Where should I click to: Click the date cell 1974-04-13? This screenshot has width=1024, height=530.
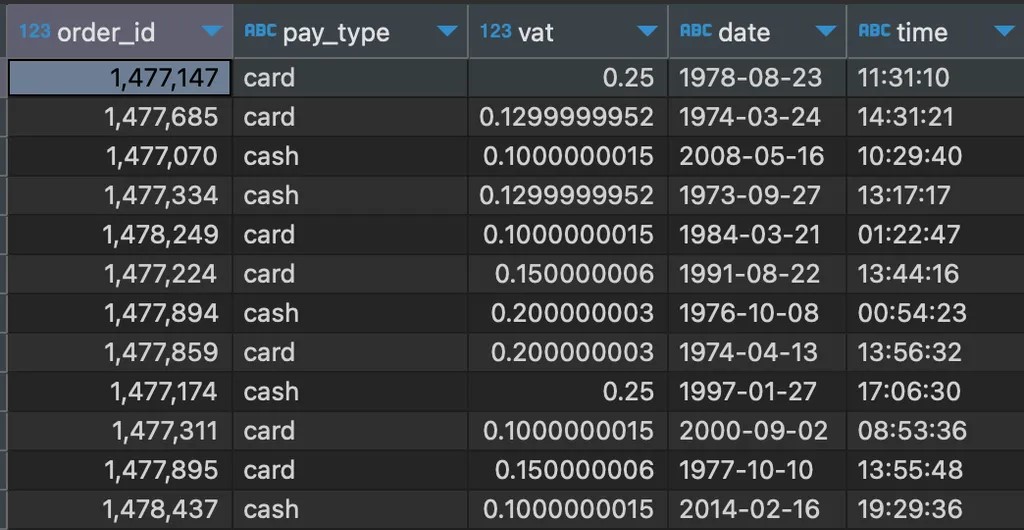(x=757, y=352)
